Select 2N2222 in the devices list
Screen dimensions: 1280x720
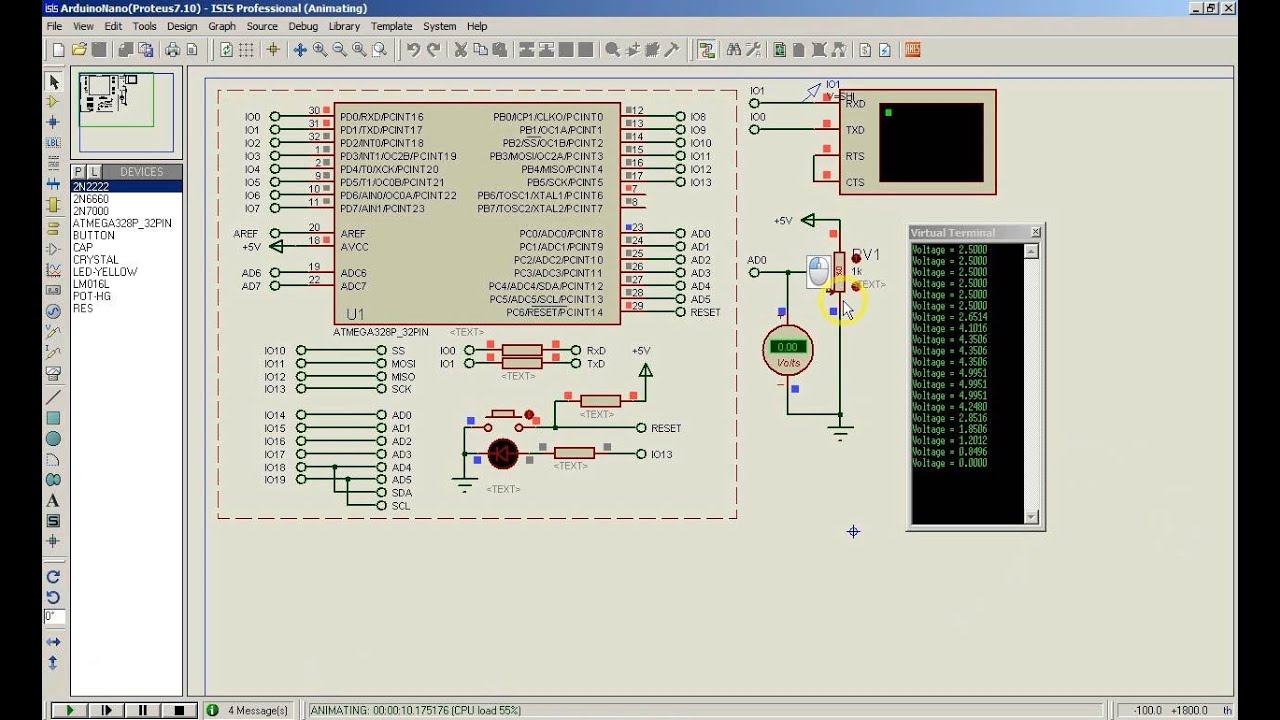127,186
